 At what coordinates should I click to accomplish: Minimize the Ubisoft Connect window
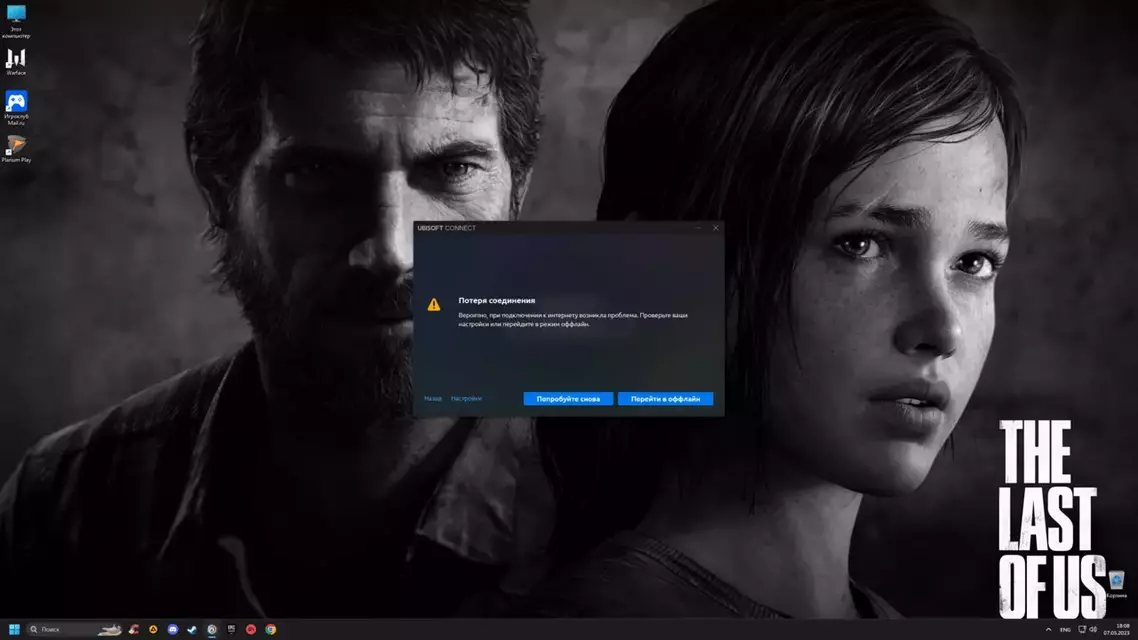click(x=698, y=228)
